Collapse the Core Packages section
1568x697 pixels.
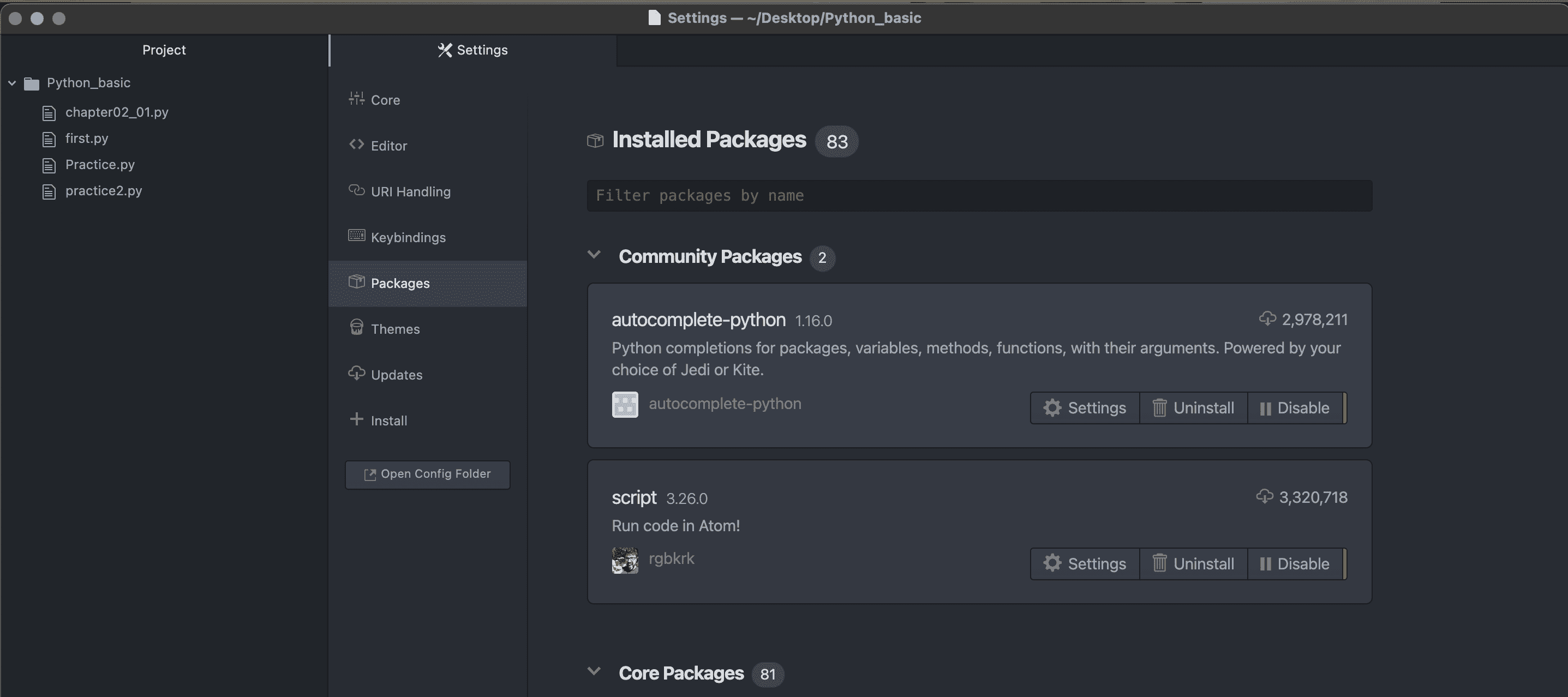[594, 671]
